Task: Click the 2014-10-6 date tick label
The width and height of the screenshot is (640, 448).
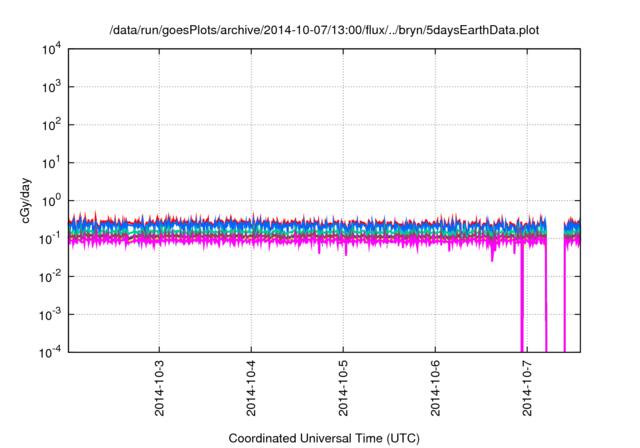Action: tap(436, 388)
